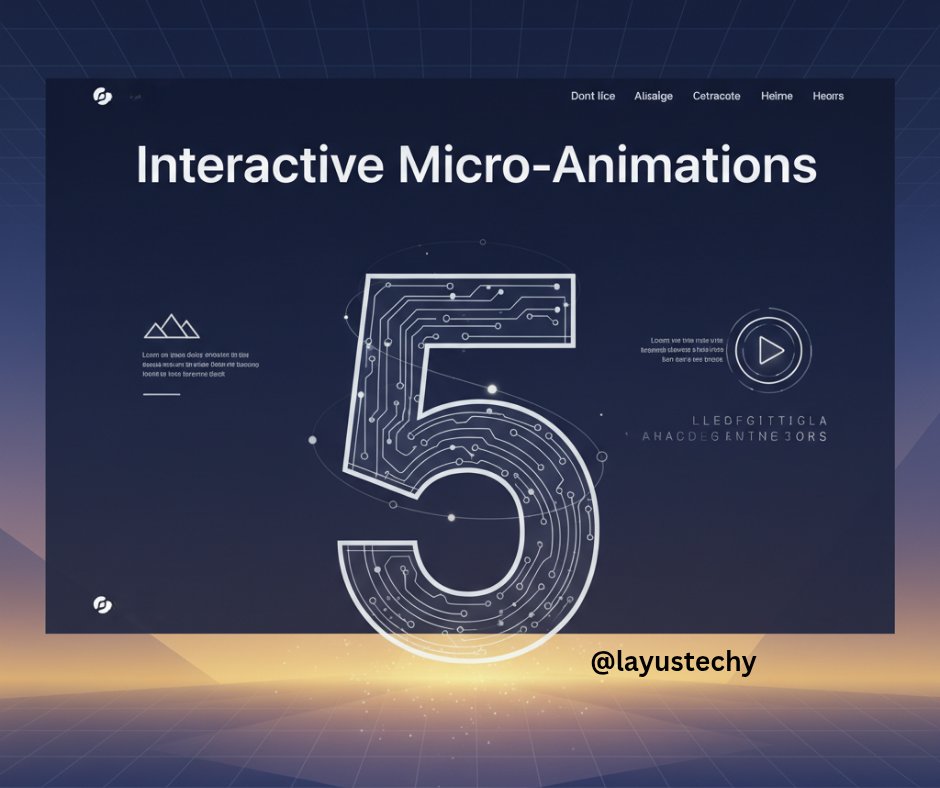Click the "AHACDEGENTNE3ORS" spaced text line
The height and width of the screenshot is (788, 940).
[x=734, y=437]
